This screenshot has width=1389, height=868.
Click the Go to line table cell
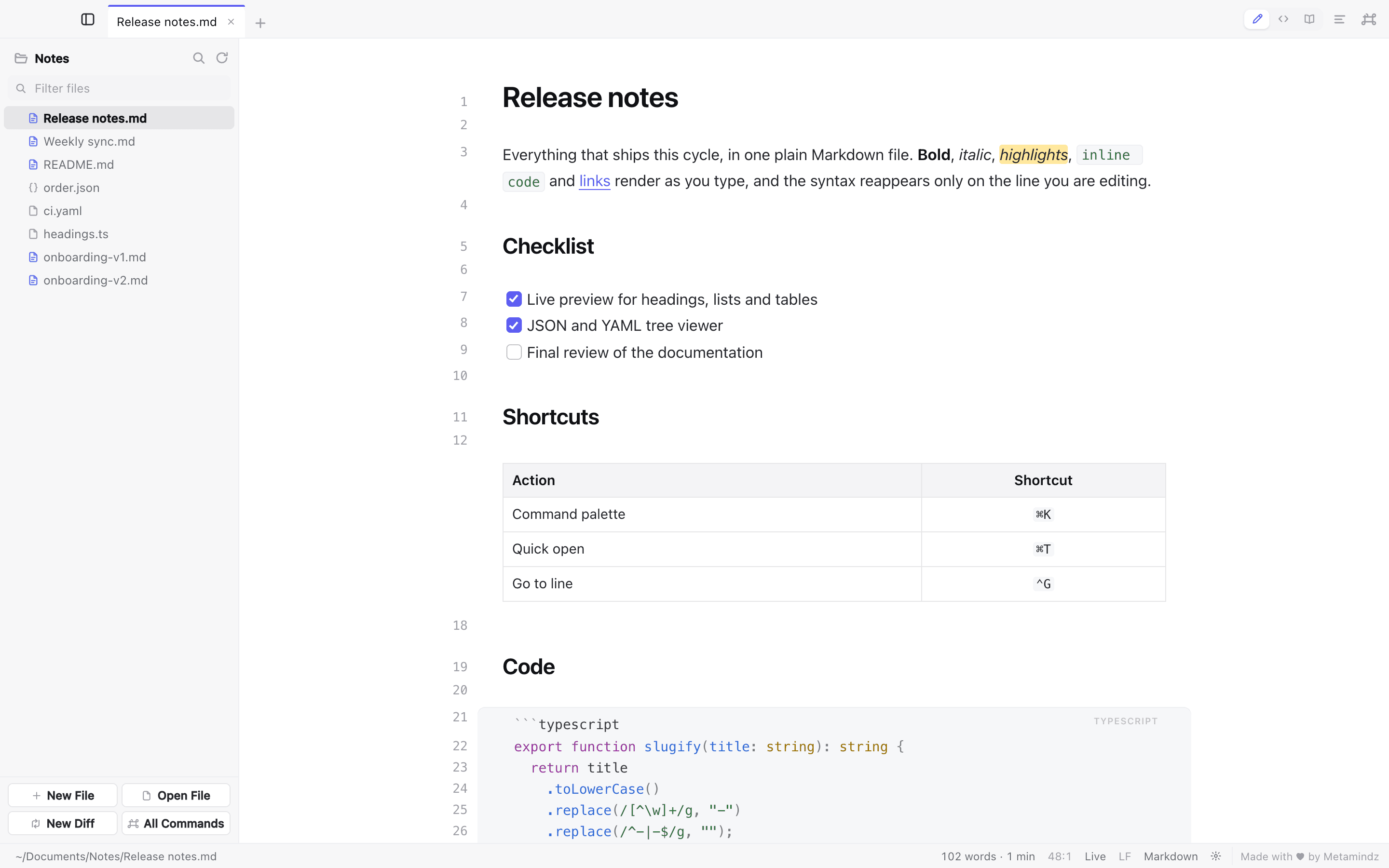[712, 584]
